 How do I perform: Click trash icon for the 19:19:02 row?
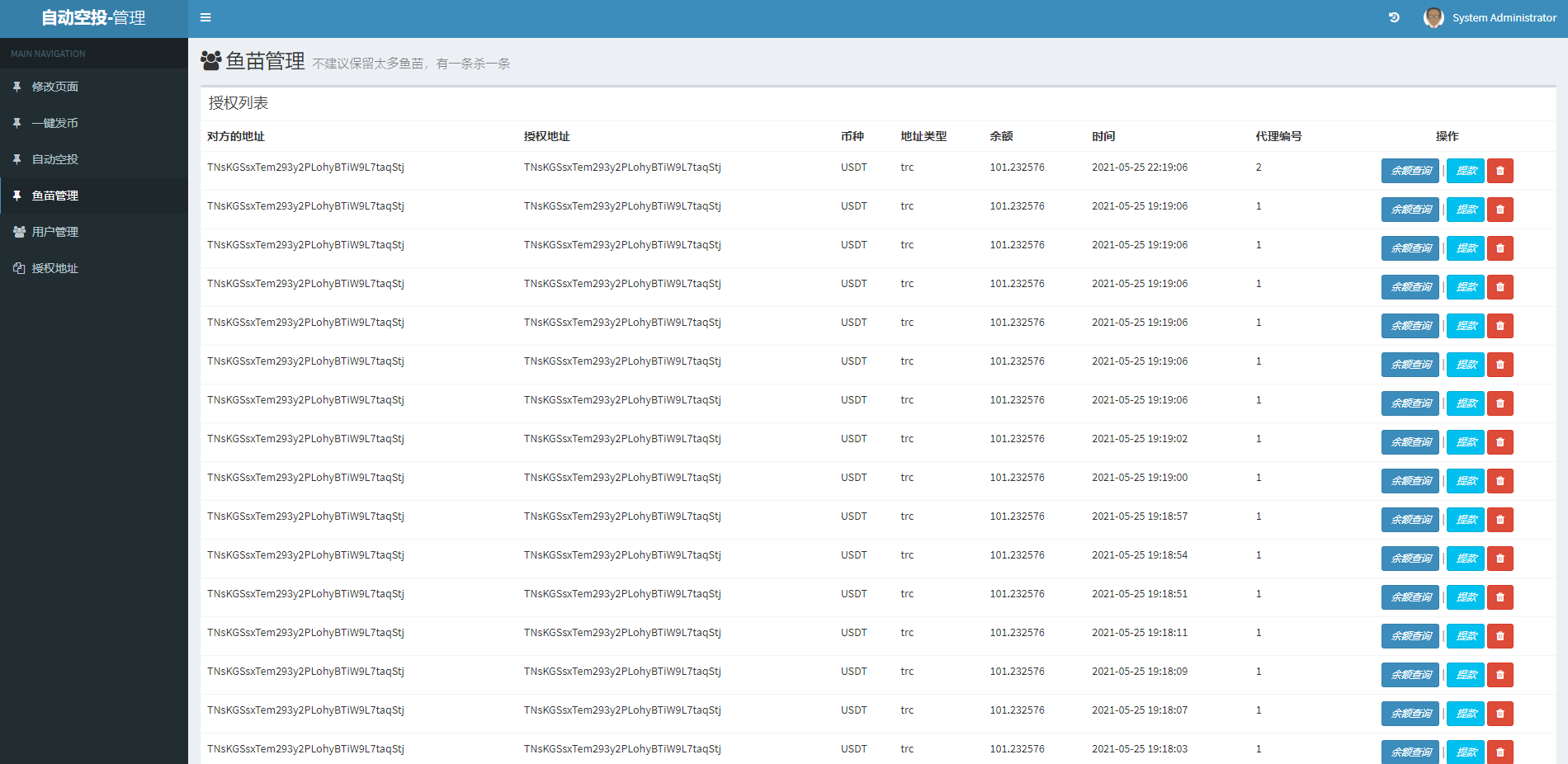pos(1500,442)
